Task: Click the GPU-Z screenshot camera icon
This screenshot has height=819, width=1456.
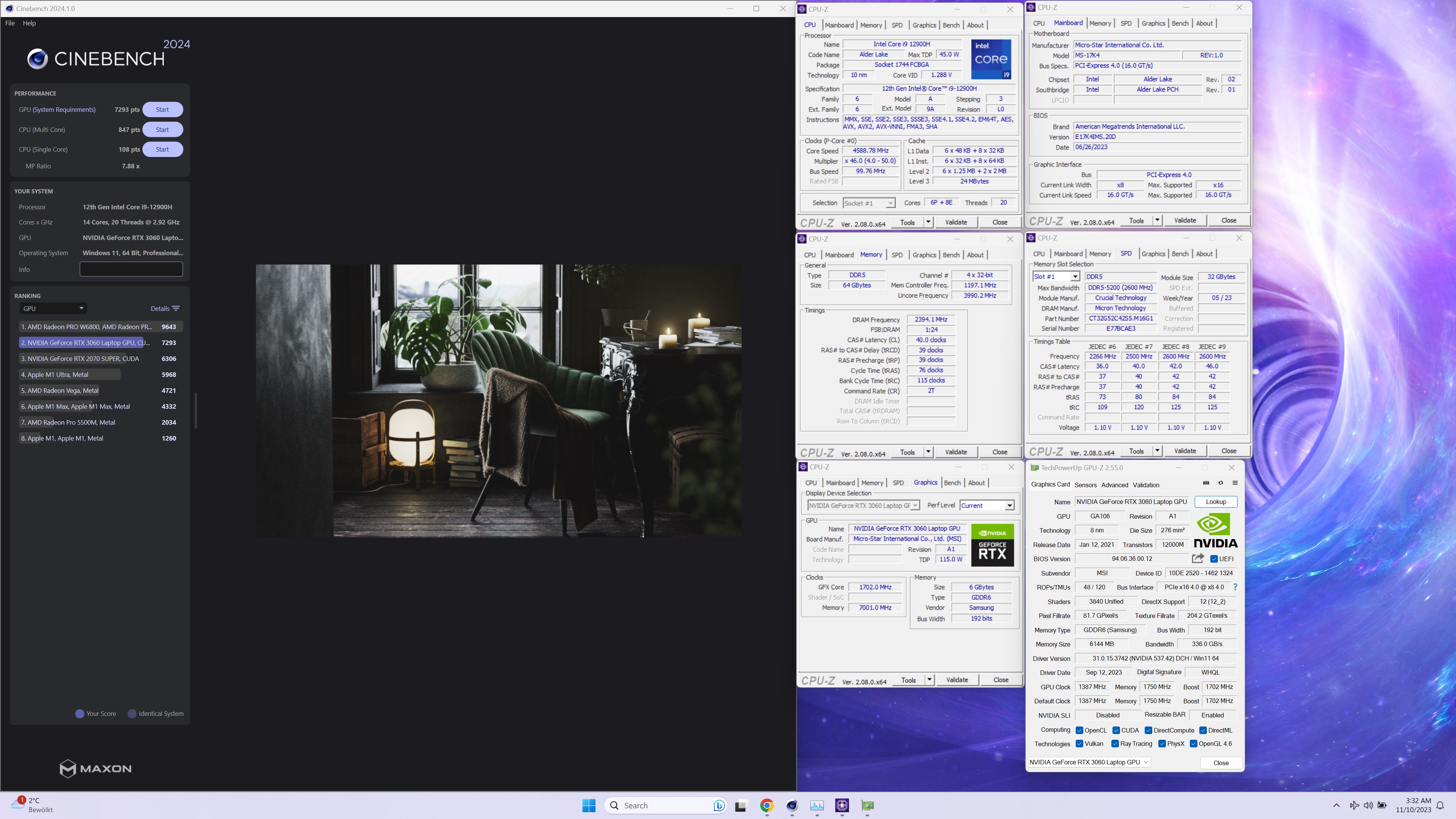Action: click(x=1206, y=483)
